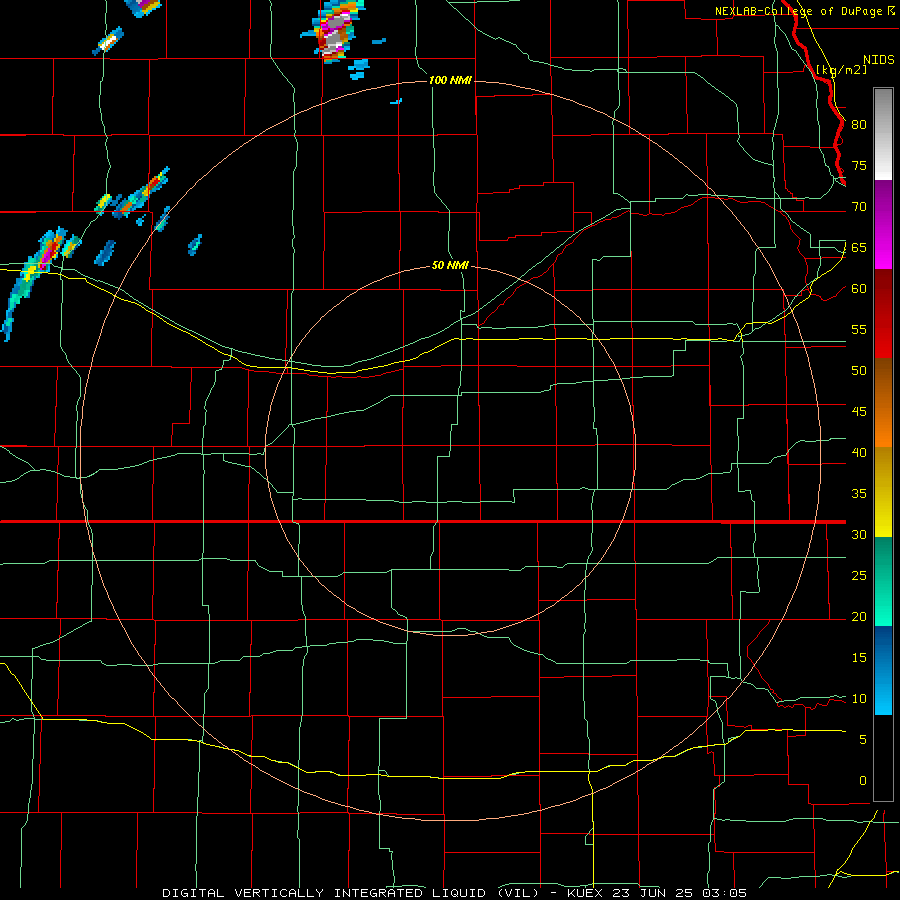Click the 55 value on the color scale
The height and width of the screenshot is (900, 900).
pyautogui.click(x=859, y=329)
